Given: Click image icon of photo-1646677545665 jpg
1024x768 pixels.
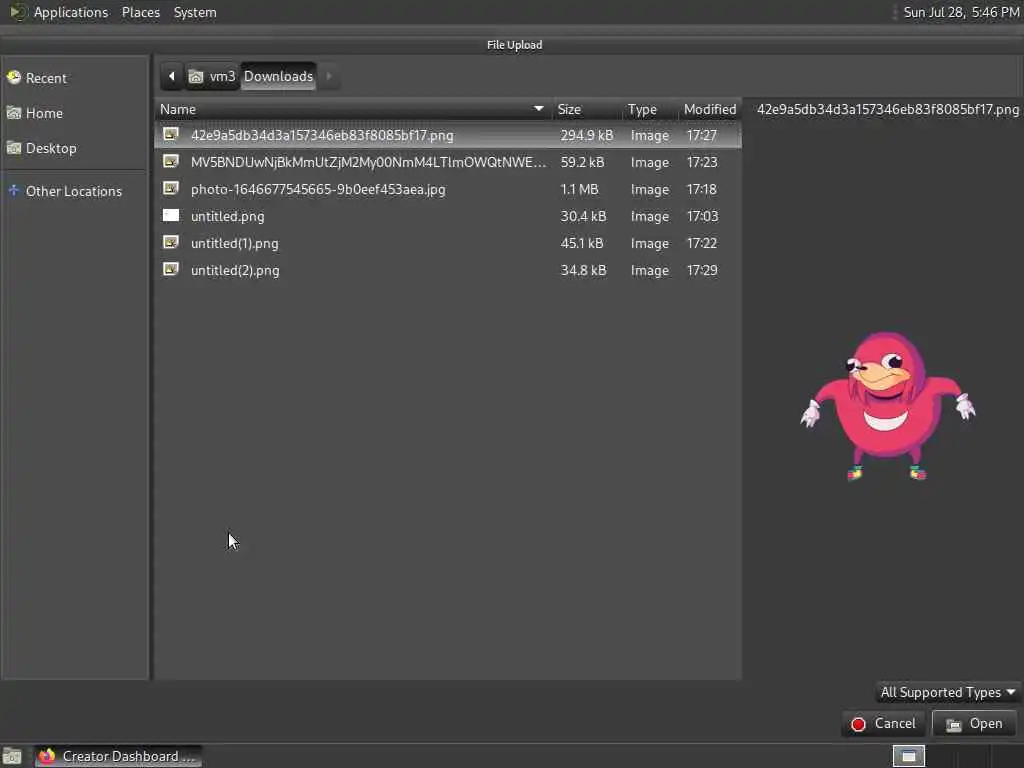Looking at the screenshot, I should click(171, 189).
